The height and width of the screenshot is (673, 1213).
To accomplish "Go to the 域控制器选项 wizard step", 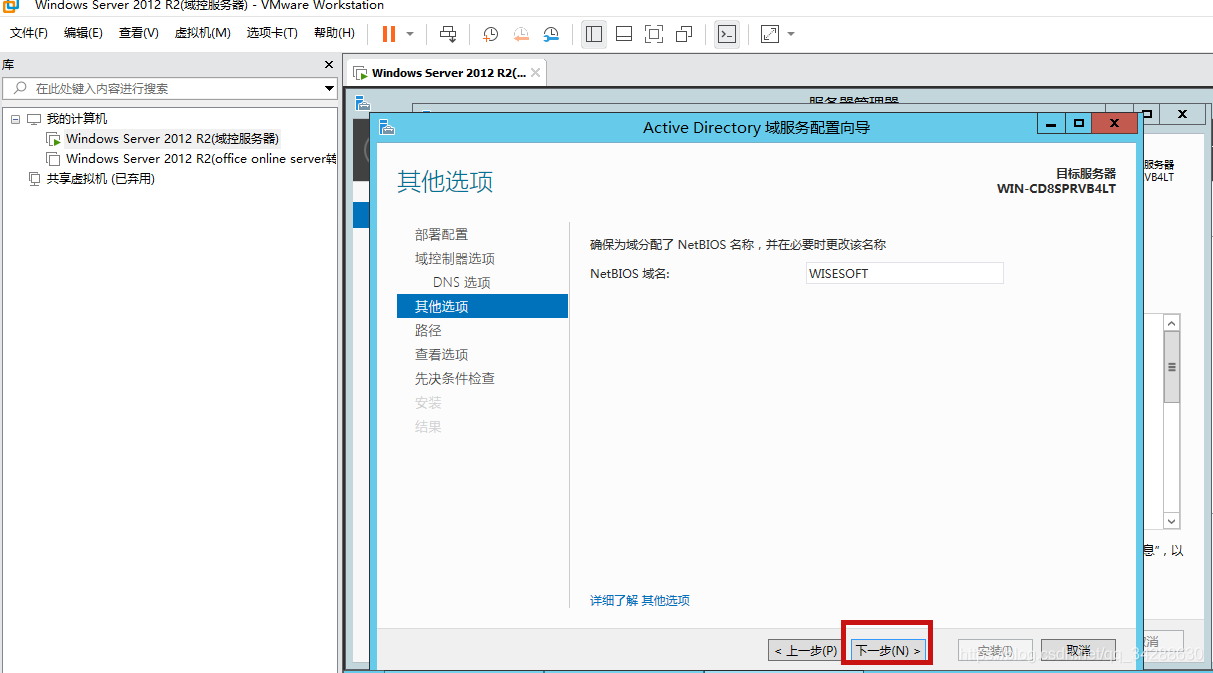I will (x=455, y=258).
